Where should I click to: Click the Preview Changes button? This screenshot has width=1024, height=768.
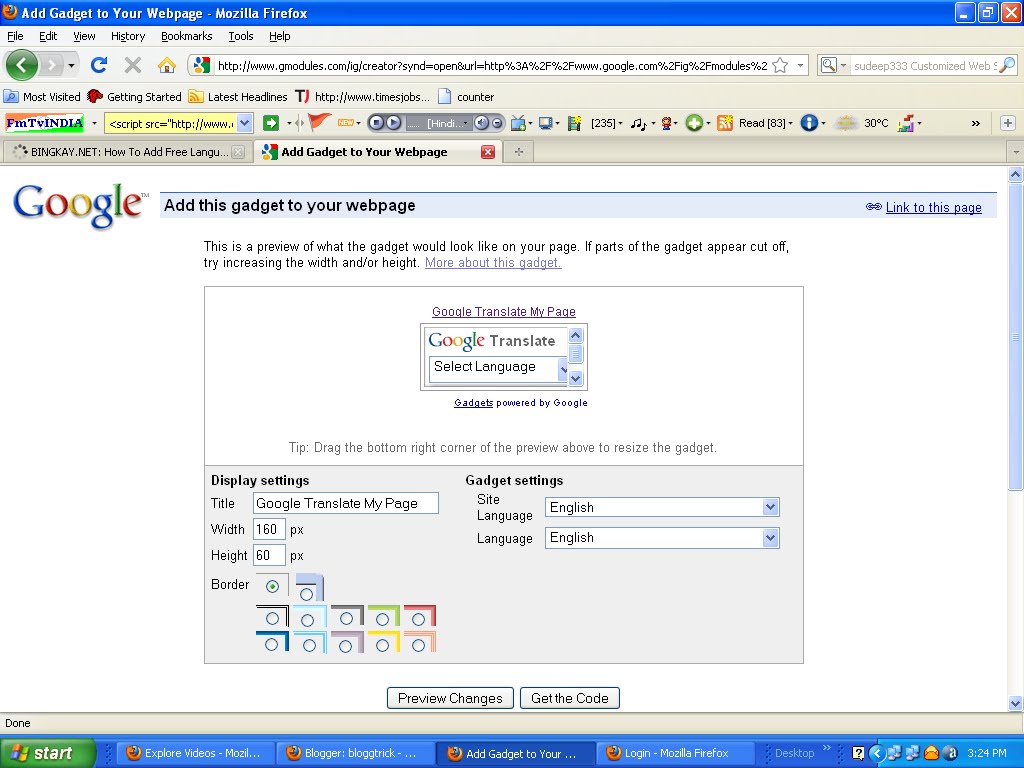(450, 698)
